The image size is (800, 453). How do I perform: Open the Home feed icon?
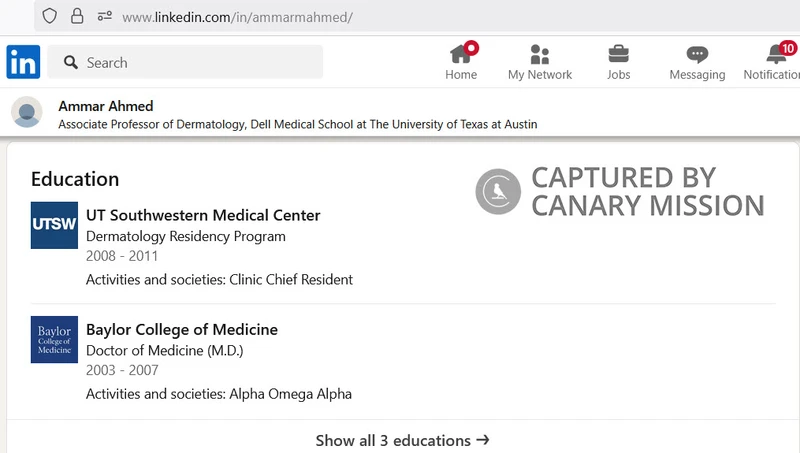460,54
